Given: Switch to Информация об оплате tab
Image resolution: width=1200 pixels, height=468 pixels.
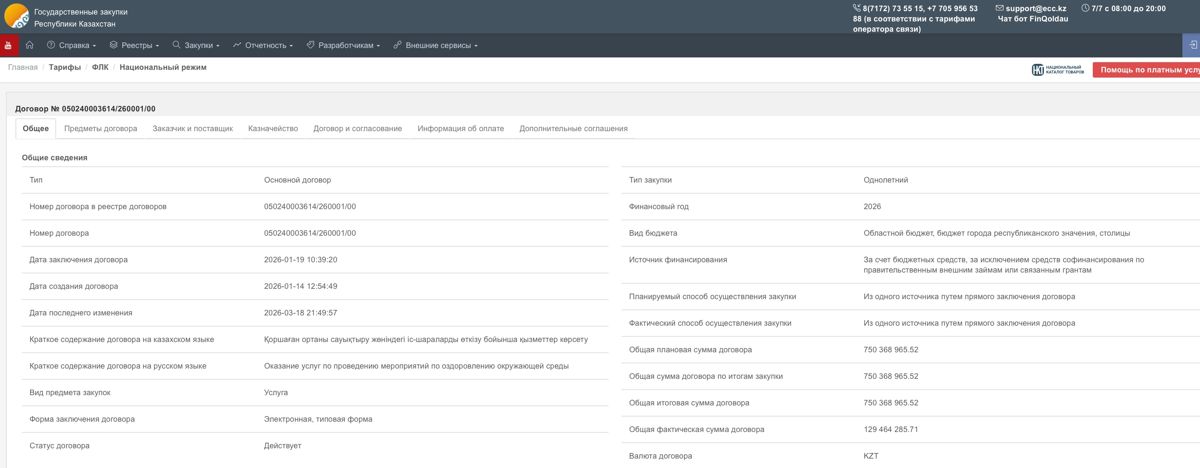Looking at the screenshot, I should 461,128.
